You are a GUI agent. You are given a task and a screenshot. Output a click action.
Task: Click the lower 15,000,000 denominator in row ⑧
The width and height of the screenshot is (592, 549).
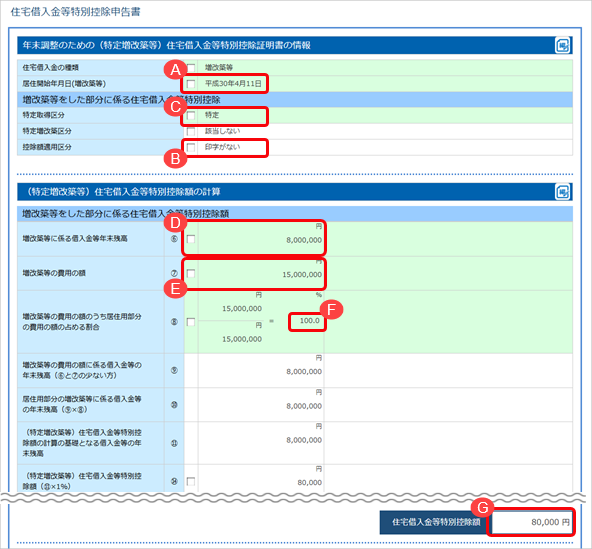(242, 339)
